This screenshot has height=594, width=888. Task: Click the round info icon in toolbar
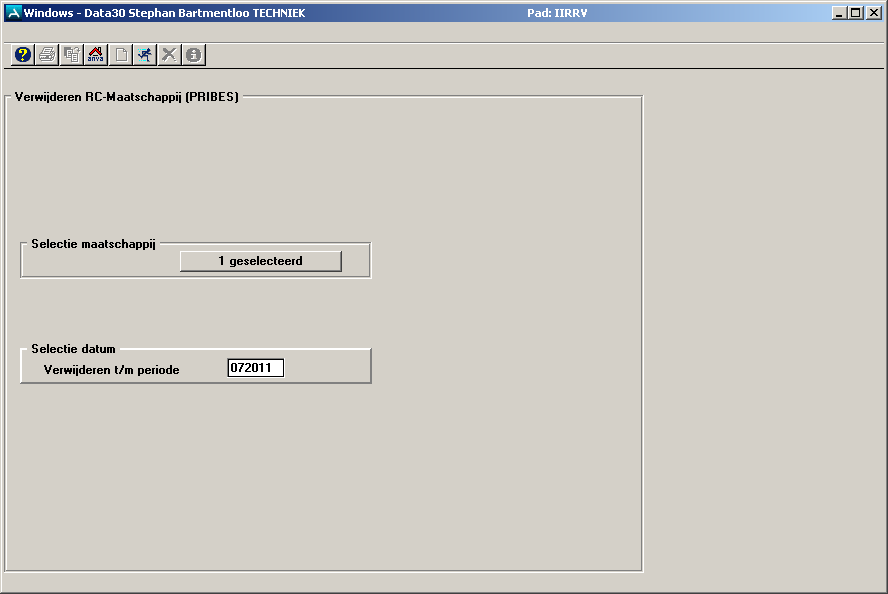(194, 55)
